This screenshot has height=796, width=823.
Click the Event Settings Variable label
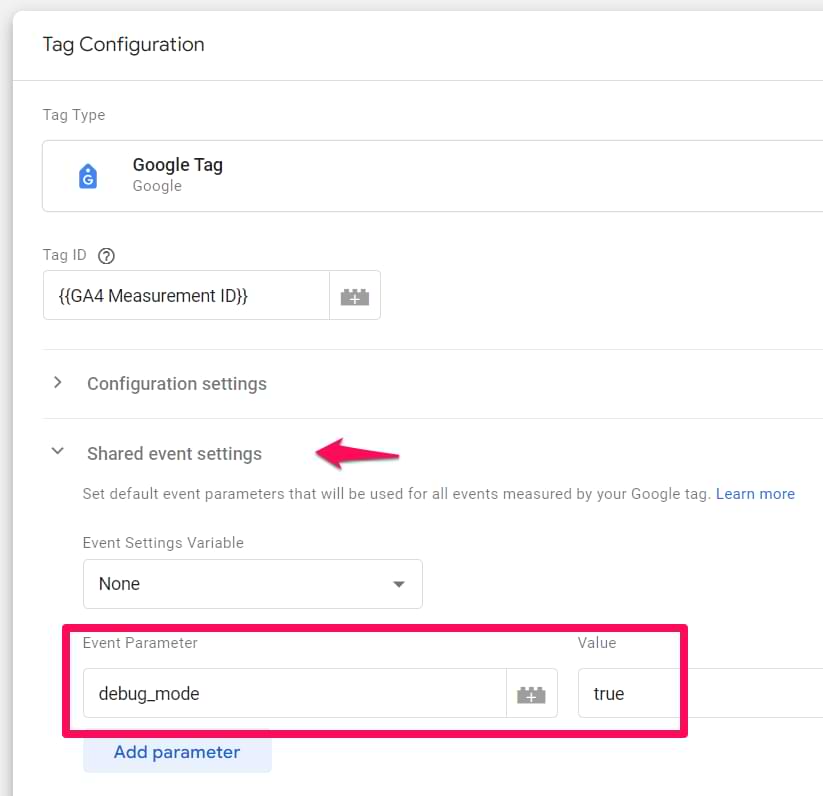(163, 543)
